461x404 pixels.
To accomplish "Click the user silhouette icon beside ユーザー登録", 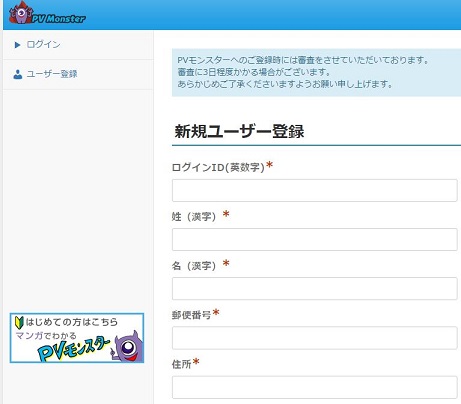I will click(x=18, y=74).
